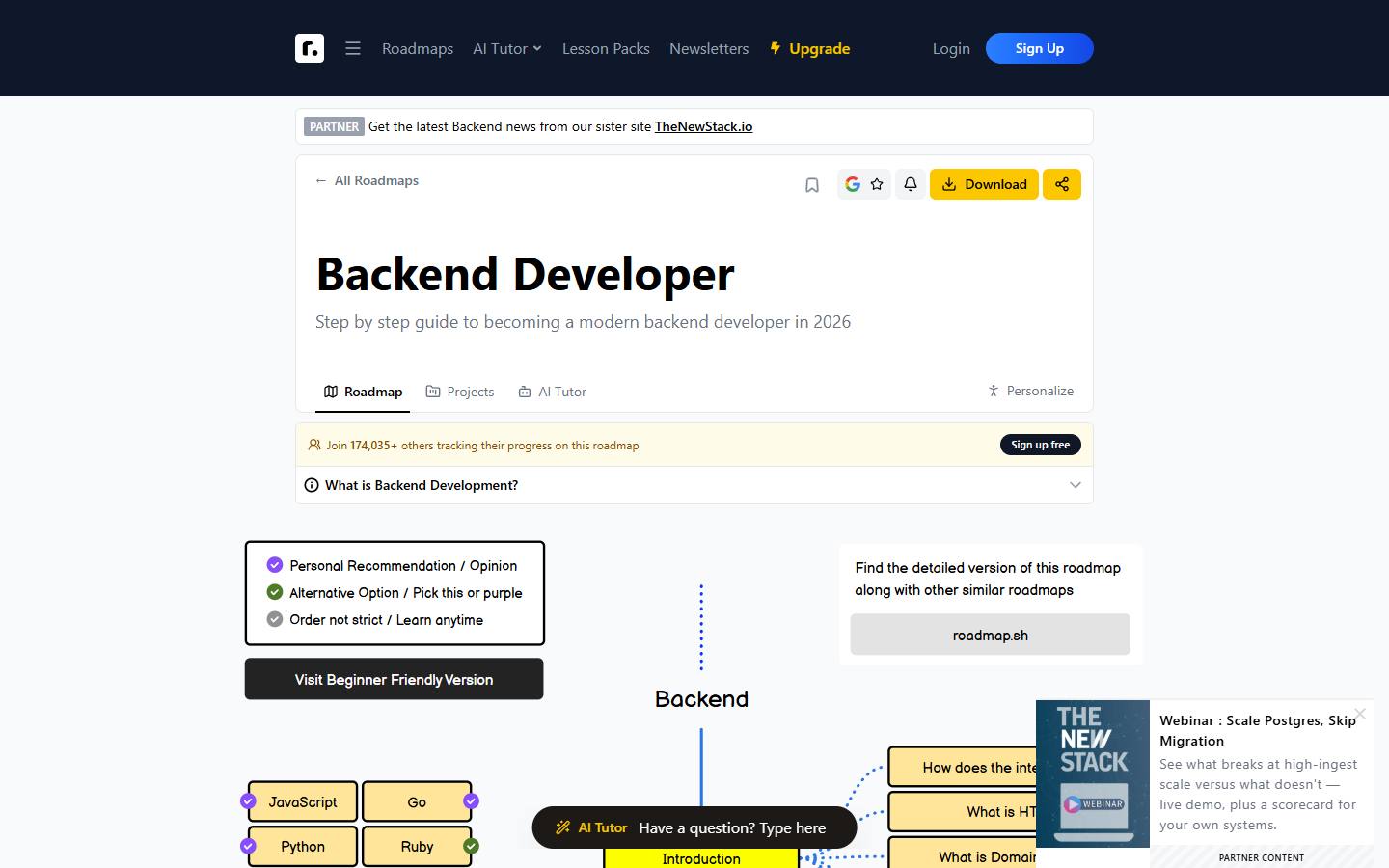Click the Login link
Viewport: 1389px width, 868px height.
(951, 48)
